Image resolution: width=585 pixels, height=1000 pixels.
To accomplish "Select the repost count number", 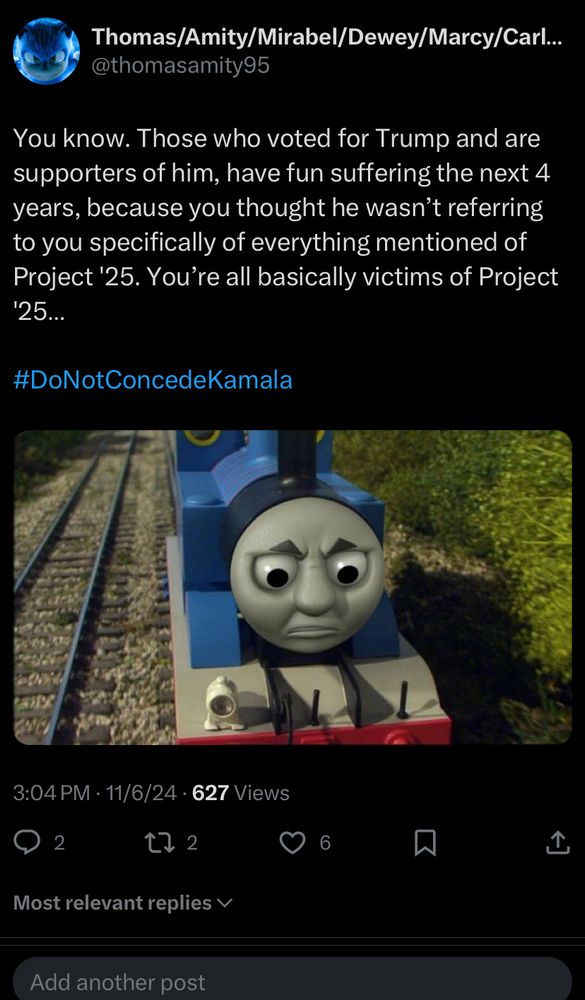I will (192, 843).
